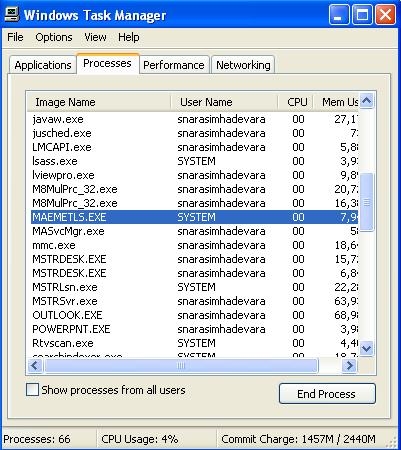The image size is (401, 450).
Task: Click the CPU Usage: 4% status entry
Action: [140, 439]
